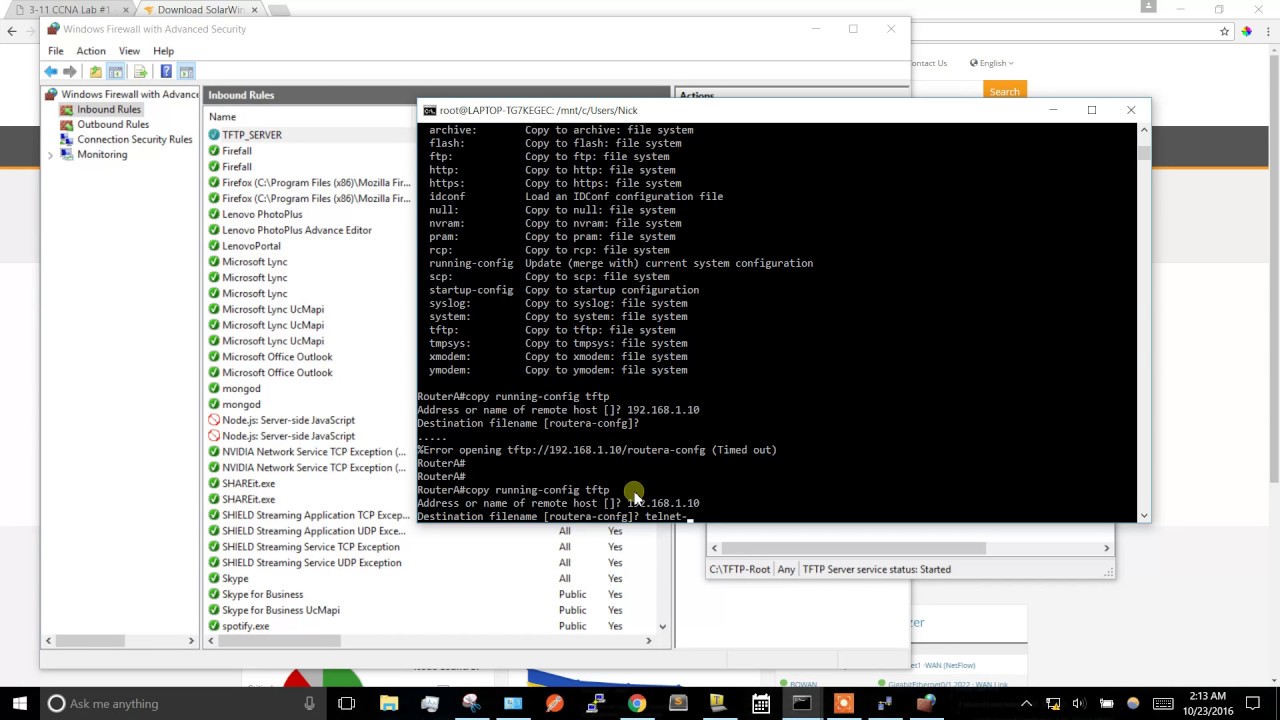1280x720 pixels.
Task: Open the File menu in Windows Firewall
Action: click(56, 51)
